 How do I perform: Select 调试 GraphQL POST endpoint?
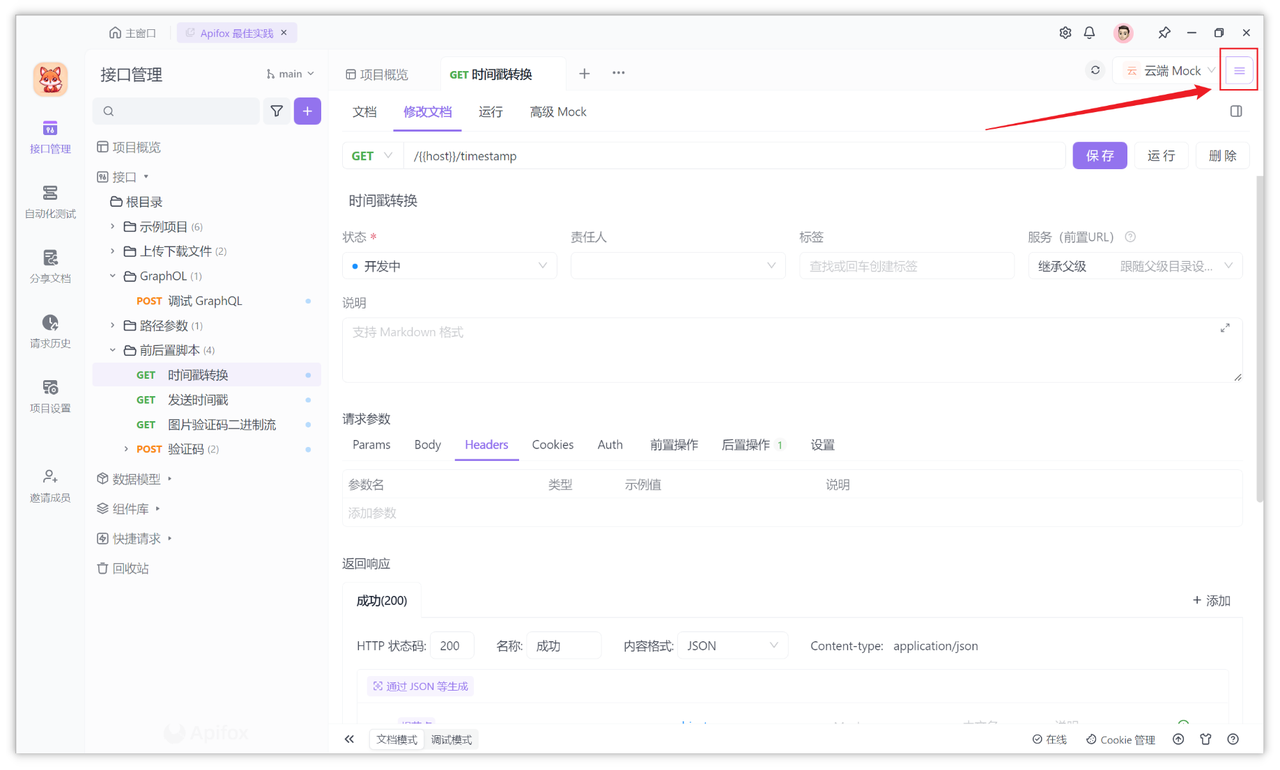pyautogui.click(x=206, y=301)
